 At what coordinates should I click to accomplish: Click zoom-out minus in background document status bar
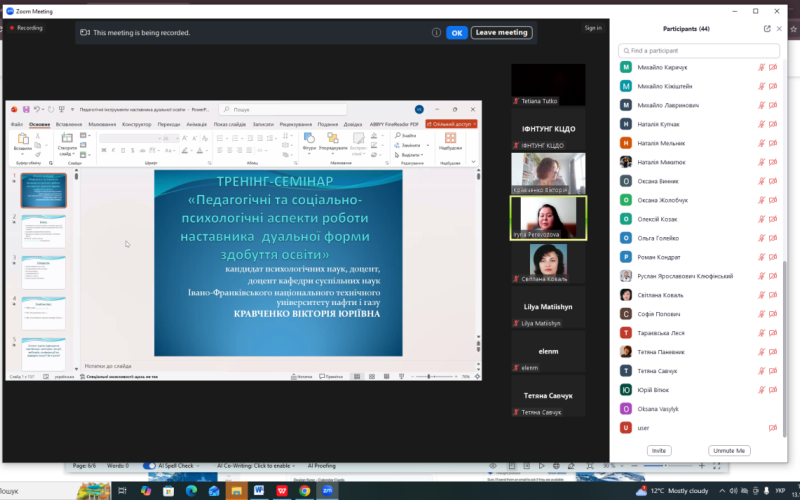click(x=634, y=466)
